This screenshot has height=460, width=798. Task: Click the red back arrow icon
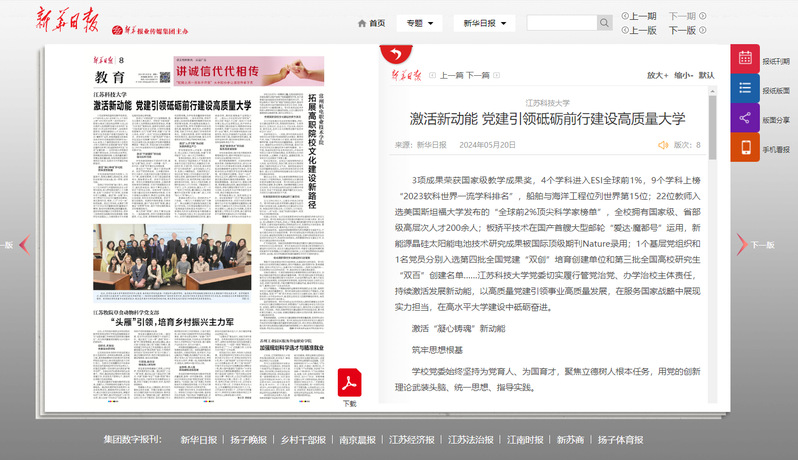tap(396, 55)
